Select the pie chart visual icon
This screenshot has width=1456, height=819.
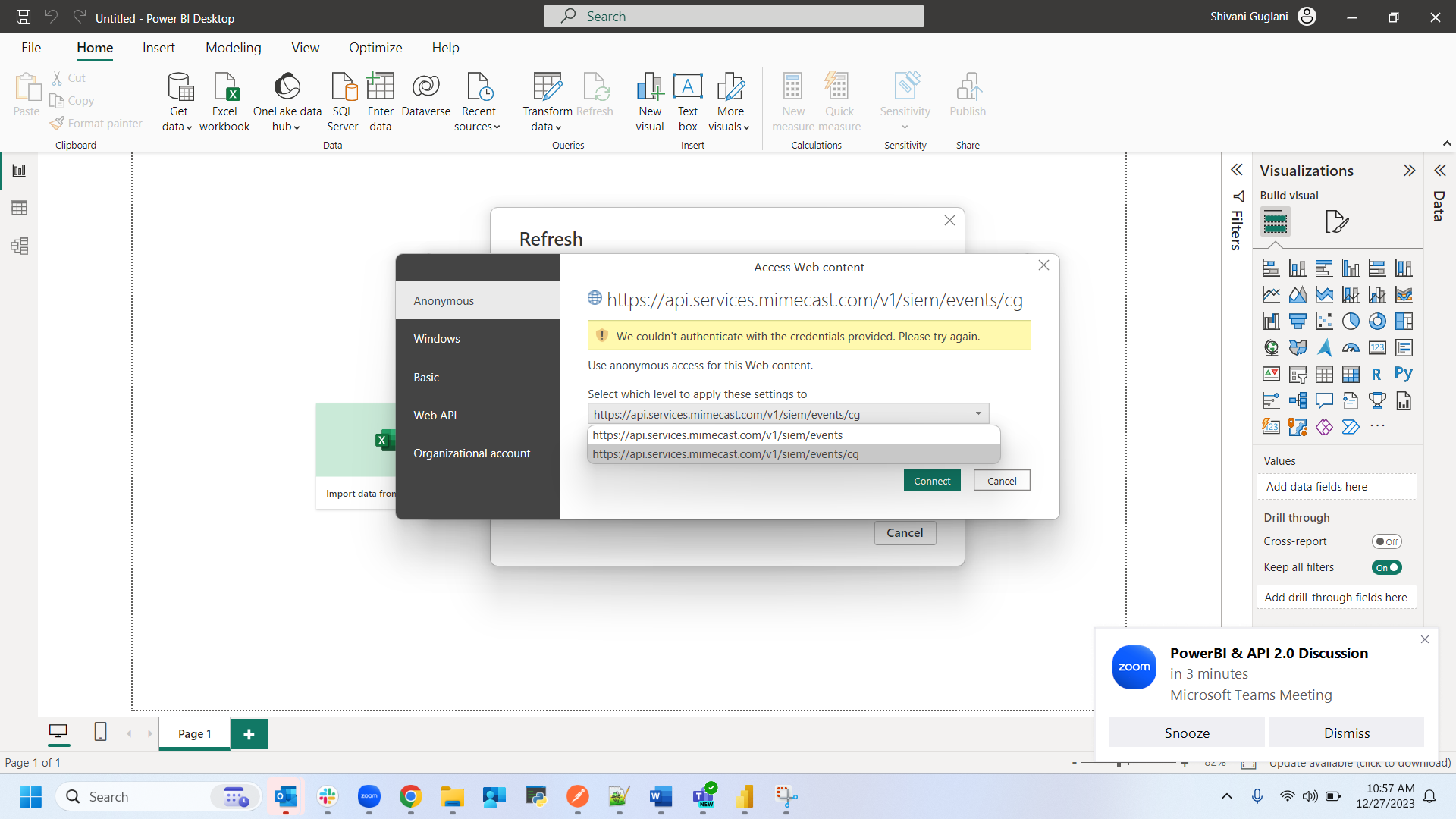(x=1351, y=322)
